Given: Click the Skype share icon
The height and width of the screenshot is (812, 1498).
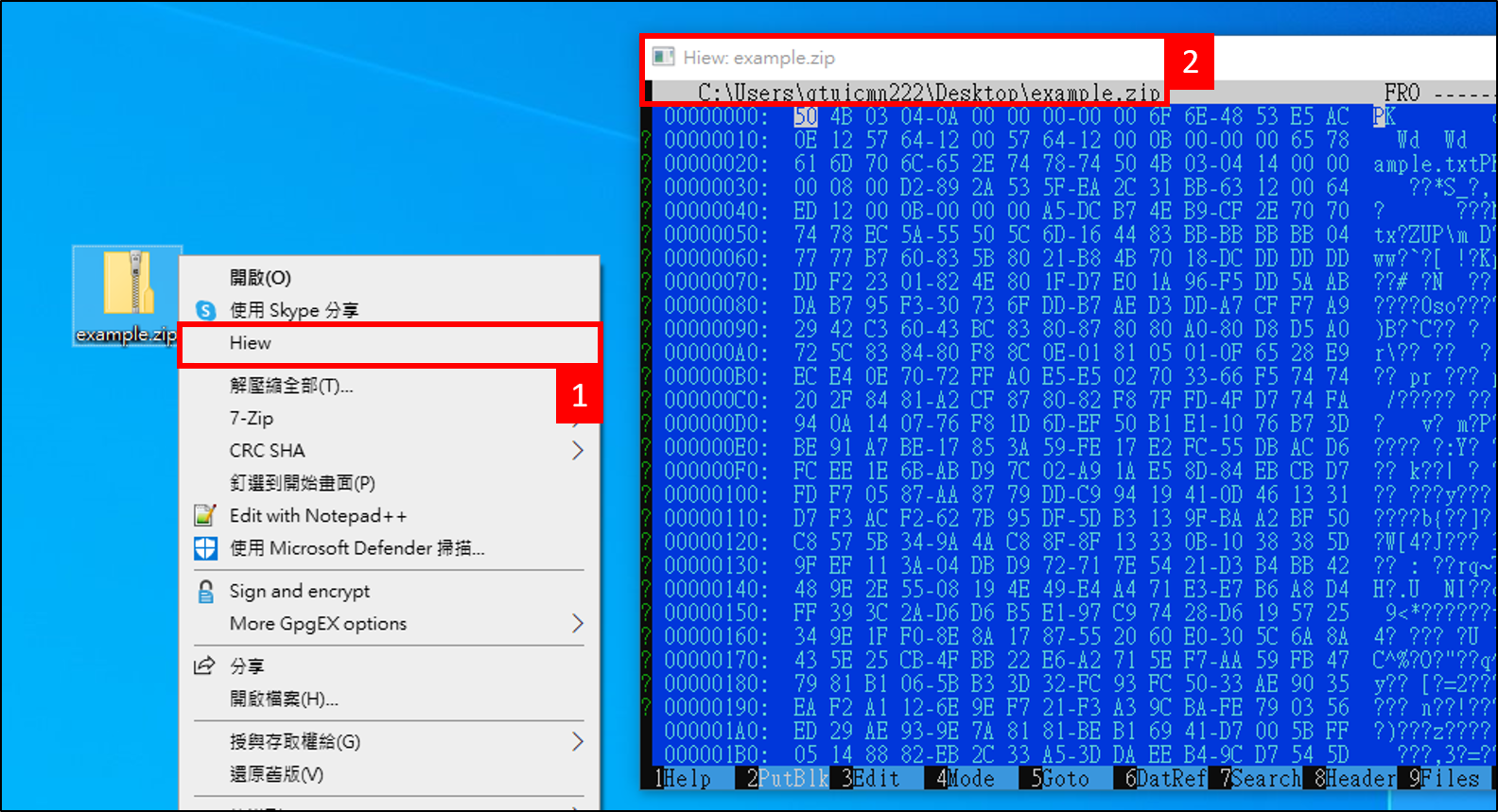Looking at the screenshot, I should (x=205, y=310).
